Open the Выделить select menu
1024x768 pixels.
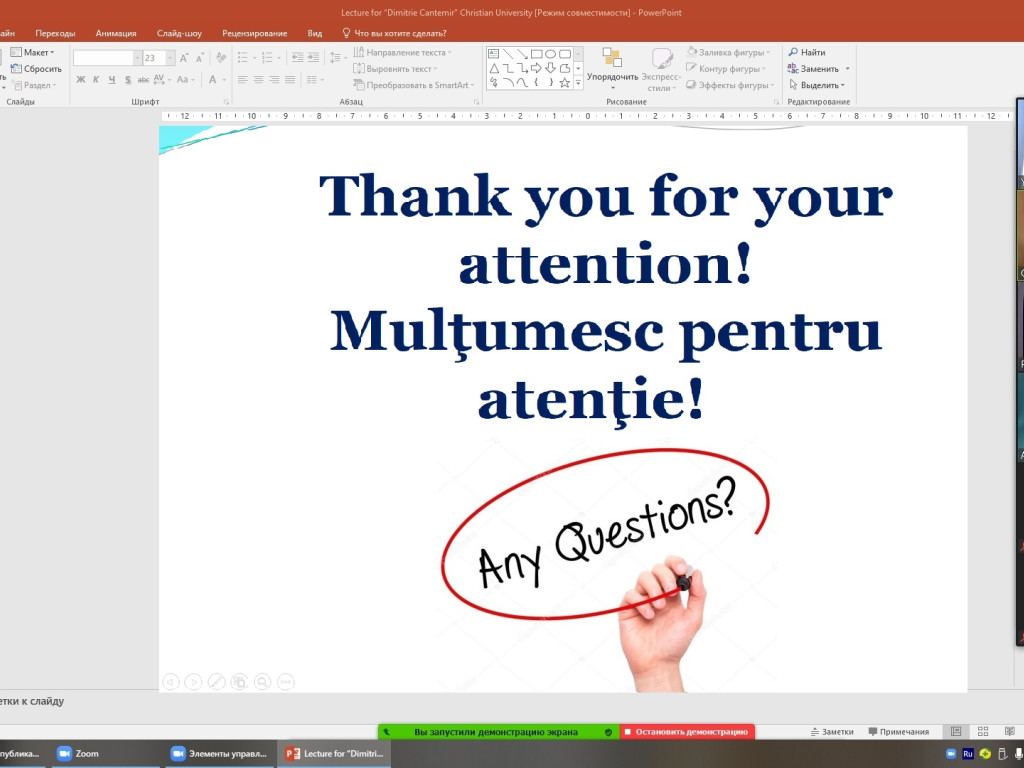tap(816, 85)
